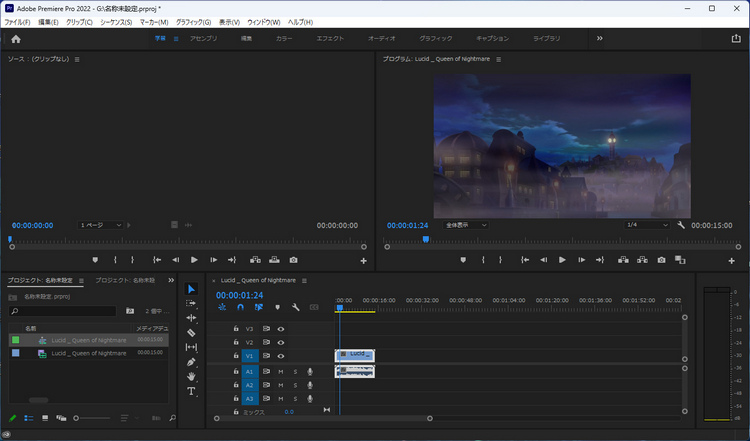Toggle V3 track output eye
This screenshot has width=750, height=441.
click(281, 329)
